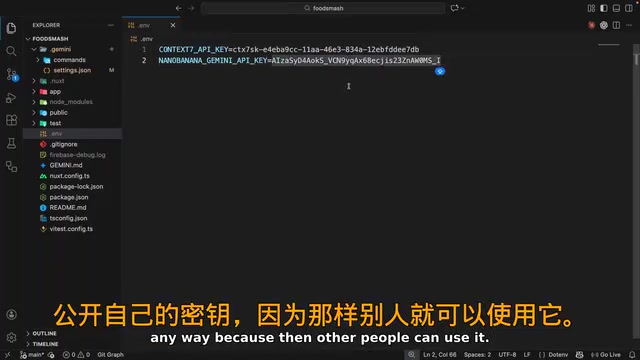Go back with the left arrow
This screenshot has width=640, height=360.
point(179,8)
